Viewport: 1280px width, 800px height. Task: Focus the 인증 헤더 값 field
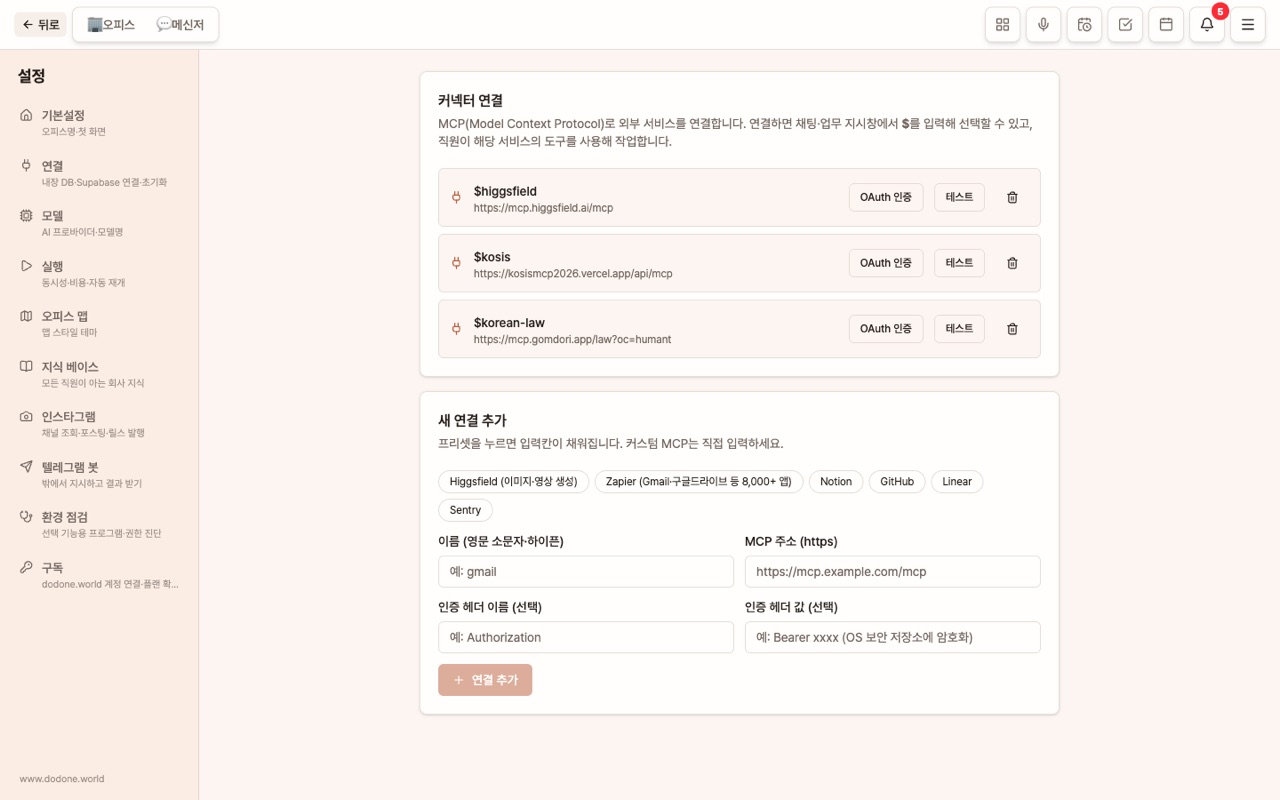(x=893, y=637)
